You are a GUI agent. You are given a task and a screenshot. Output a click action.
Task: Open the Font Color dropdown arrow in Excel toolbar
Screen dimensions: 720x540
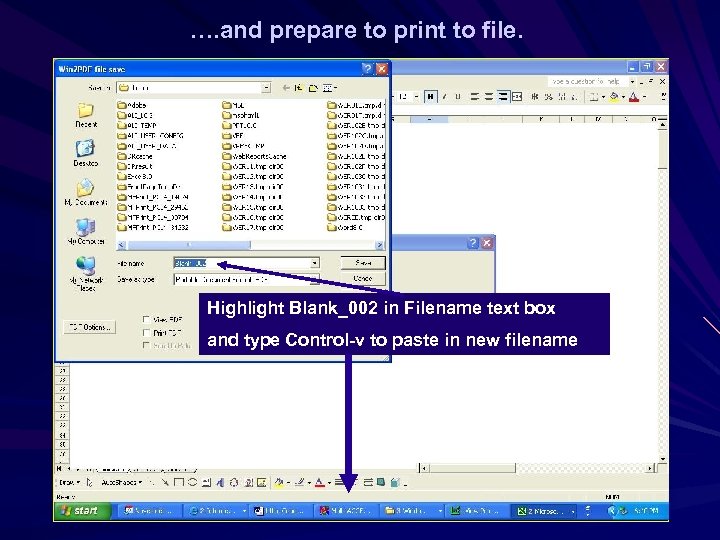[x=644, y=96]
